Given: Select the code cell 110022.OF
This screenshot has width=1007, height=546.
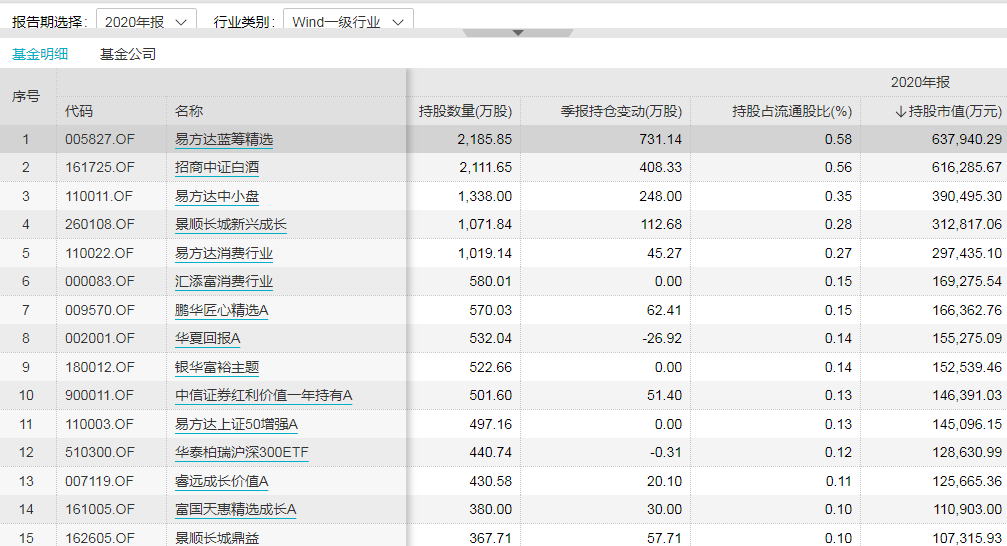Looking at the screenshot, I should point(100,254).
